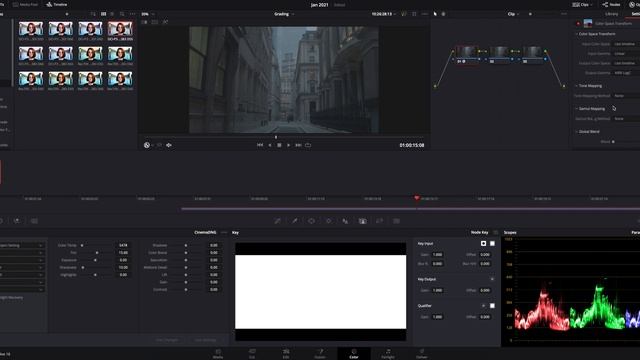Toggle Key Input matte invert icon
The image size is (640, 360).
(483, 243)
